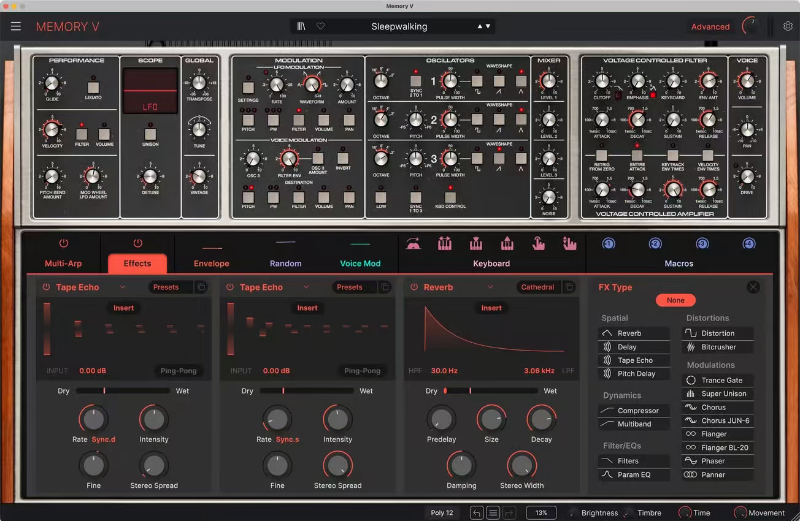Toggle Ping-Pong on second Tape Echo

click(362, 371)
